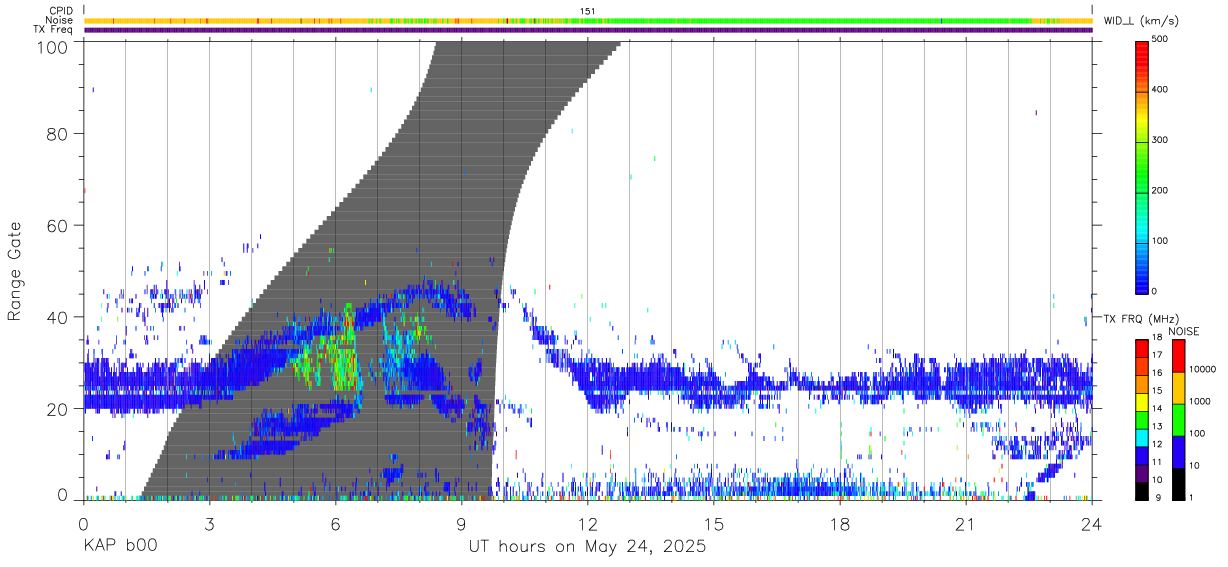Click the TX Freq label
The height and width of the screenshot is (567, 1228).
53,30
